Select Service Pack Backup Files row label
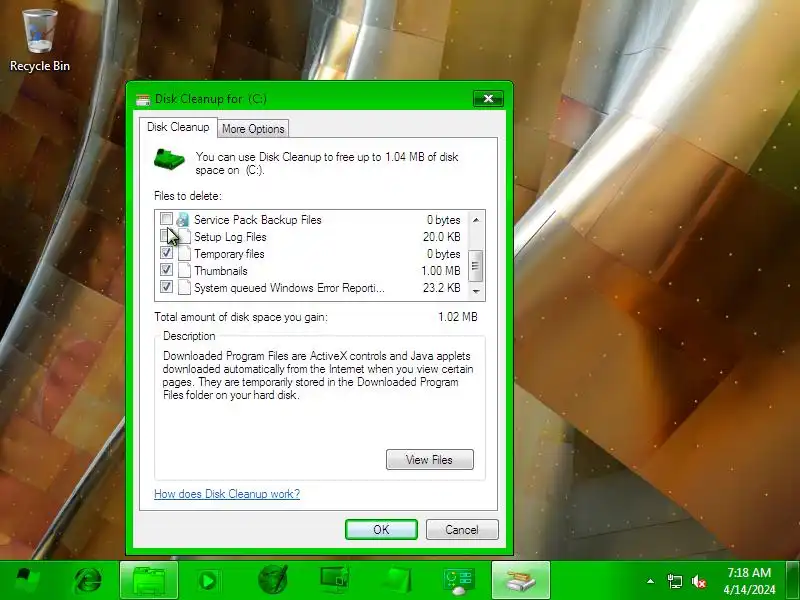 pos(258,220)
